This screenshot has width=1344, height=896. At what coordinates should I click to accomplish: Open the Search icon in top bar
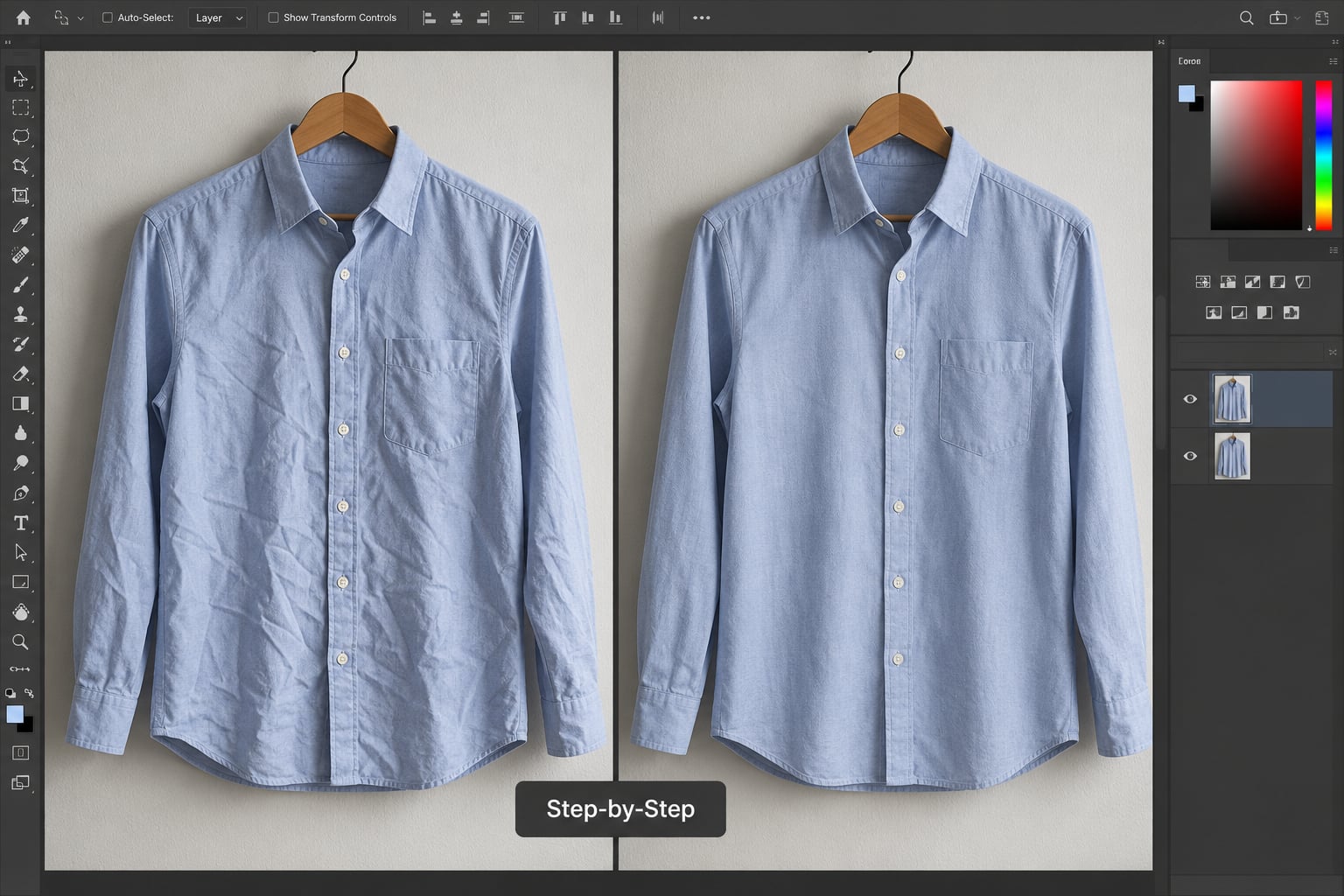click(x=1247, y=17)
